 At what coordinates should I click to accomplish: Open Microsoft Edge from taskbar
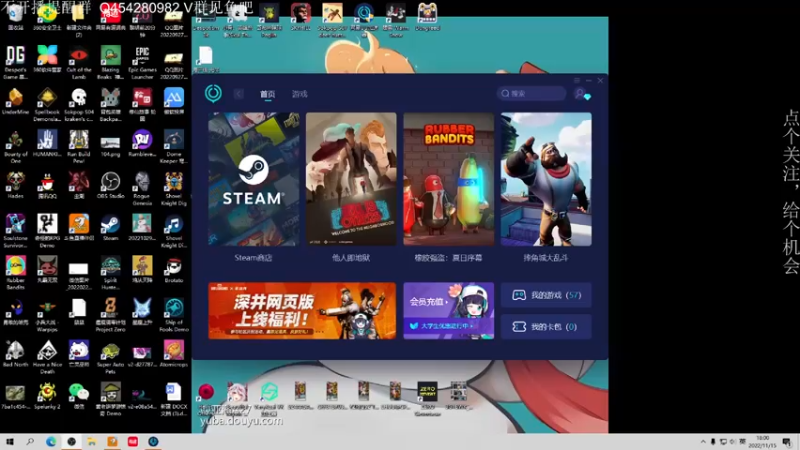point(51,442)
